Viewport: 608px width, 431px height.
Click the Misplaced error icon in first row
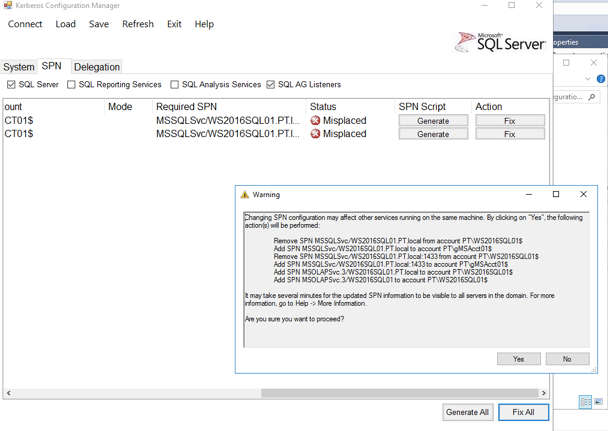click(315, 121)
